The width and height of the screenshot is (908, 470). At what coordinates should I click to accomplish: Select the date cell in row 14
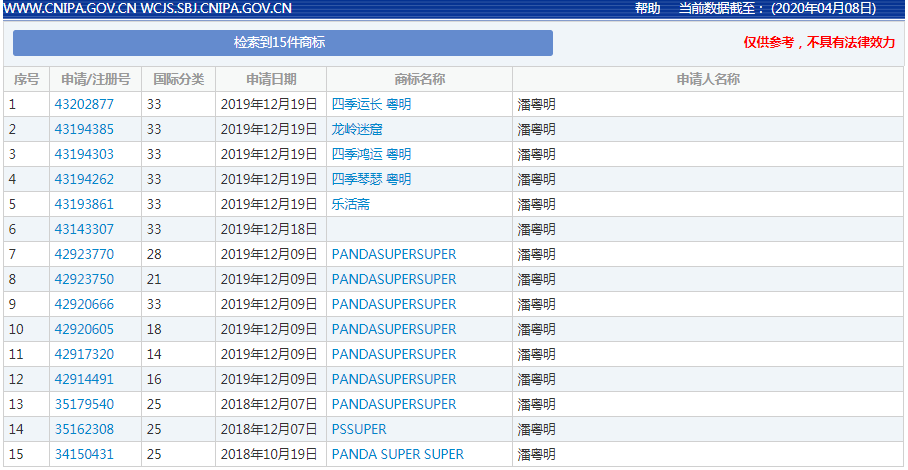pos(269,429)
